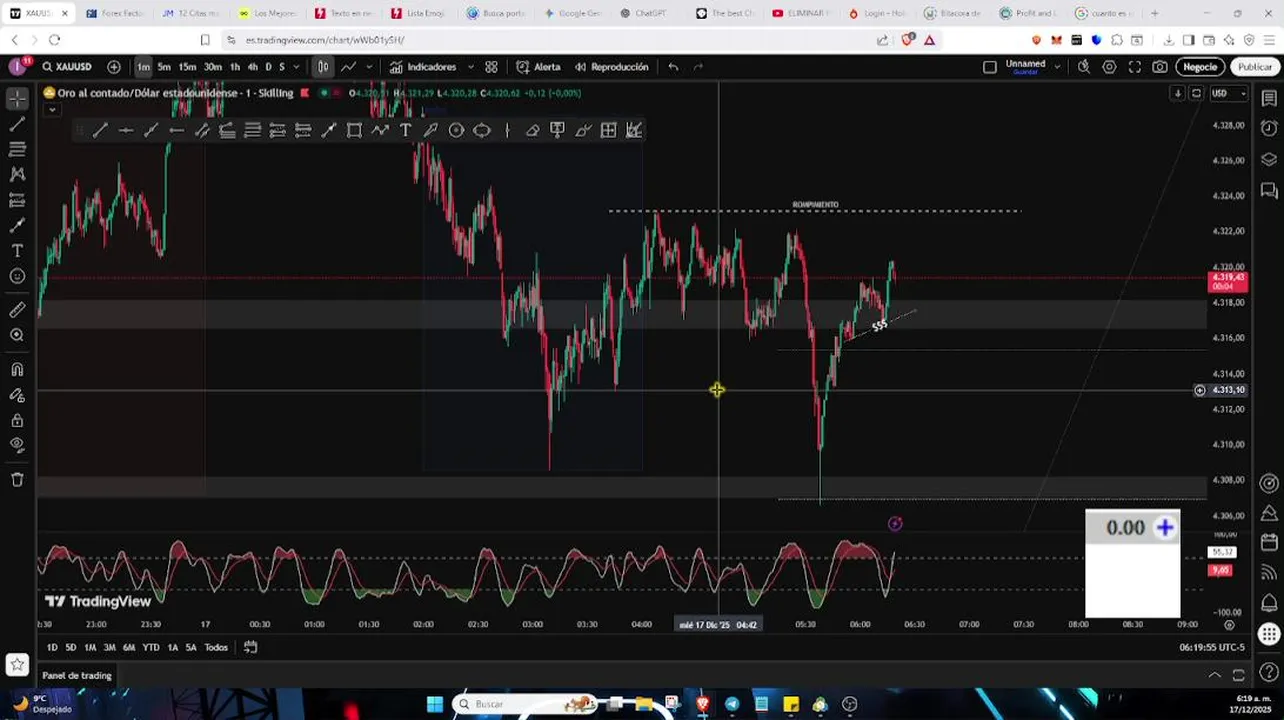The image size is (1284, 720).
Task: Switch to the 15m timeframe
Action: 187,67
